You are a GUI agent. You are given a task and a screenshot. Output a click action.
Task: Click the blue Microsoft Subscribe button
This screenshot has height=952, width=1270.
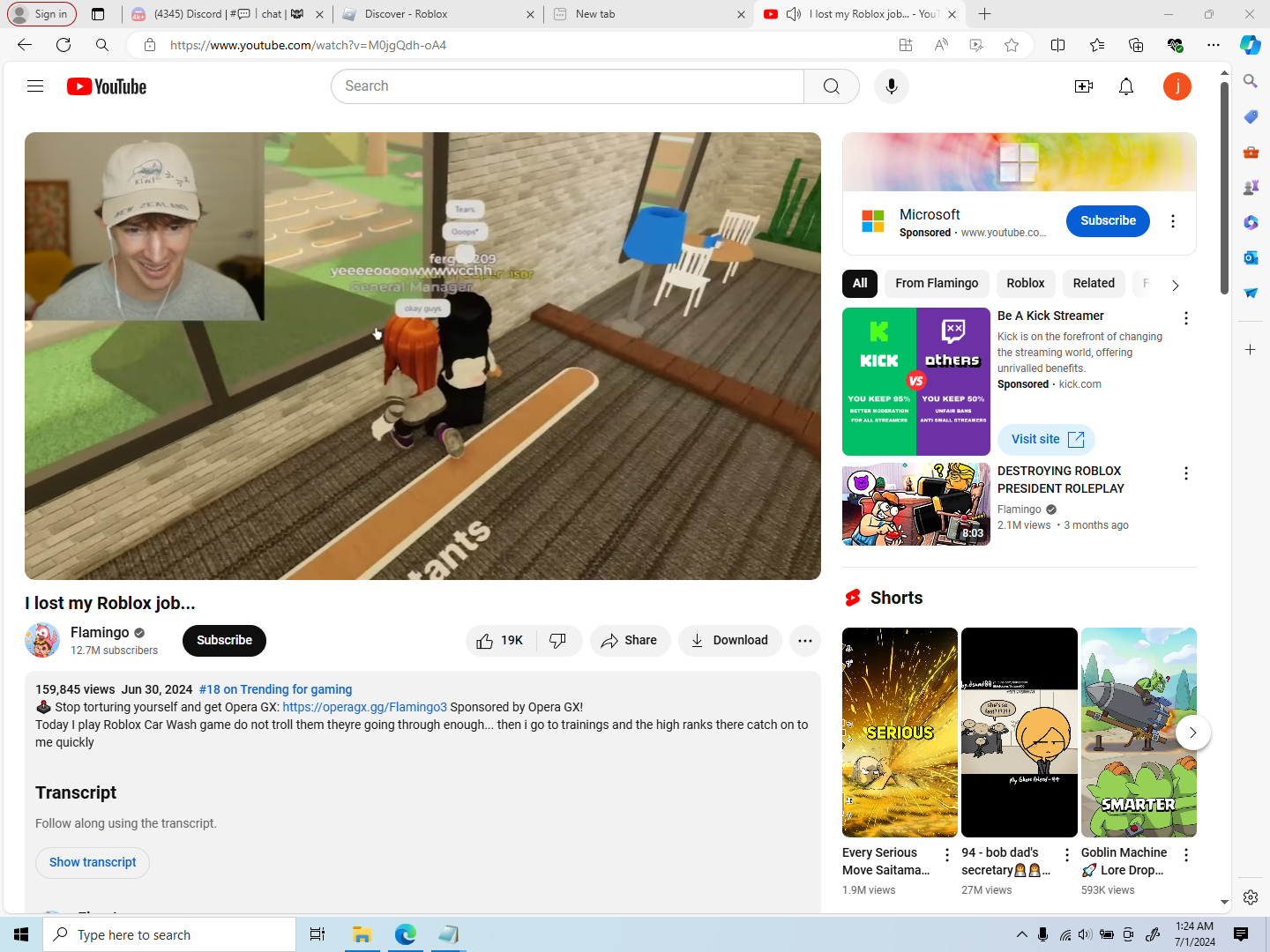(x=1108, y=220)
